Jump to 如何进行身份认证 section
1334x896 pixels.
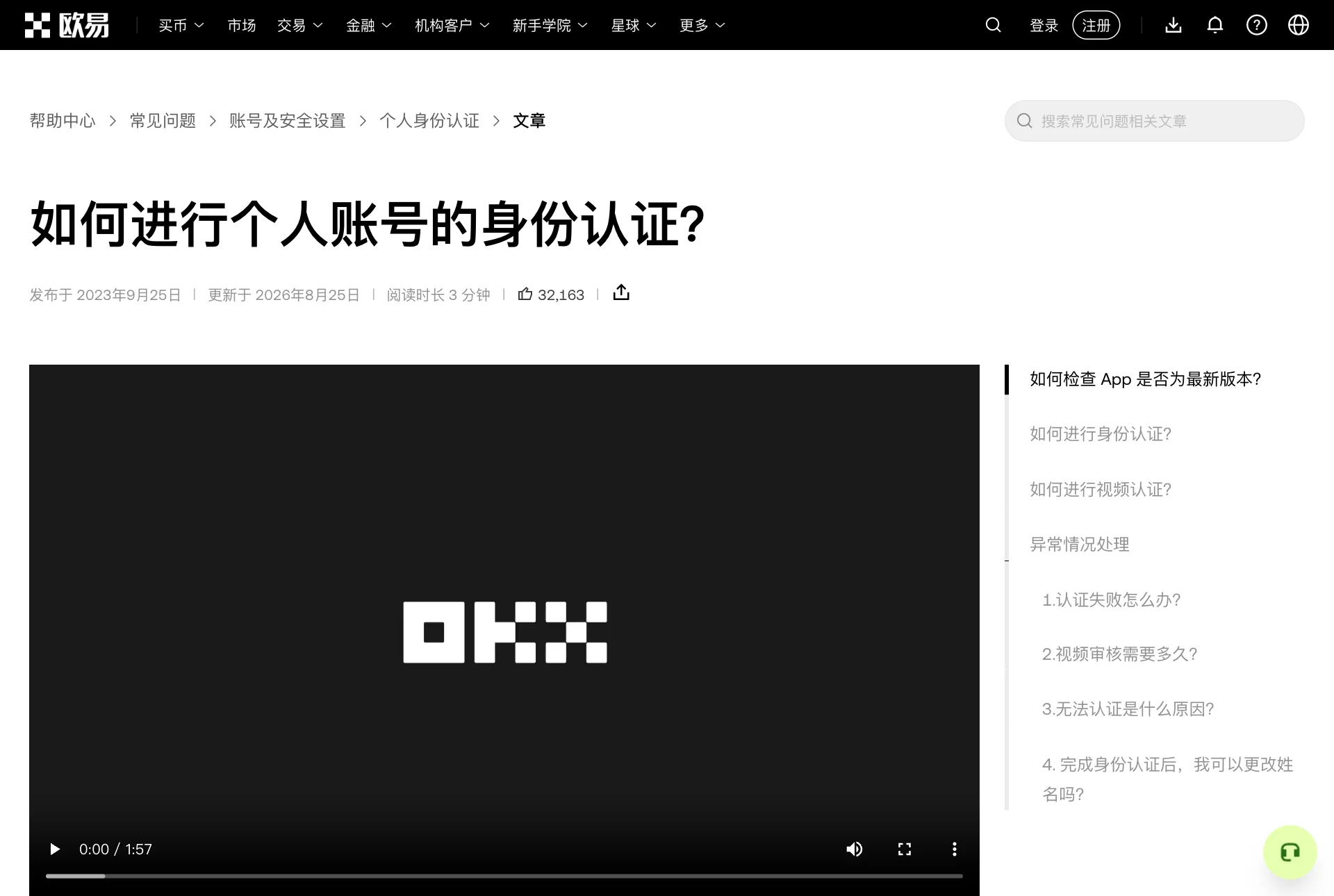pos(1101,434)
